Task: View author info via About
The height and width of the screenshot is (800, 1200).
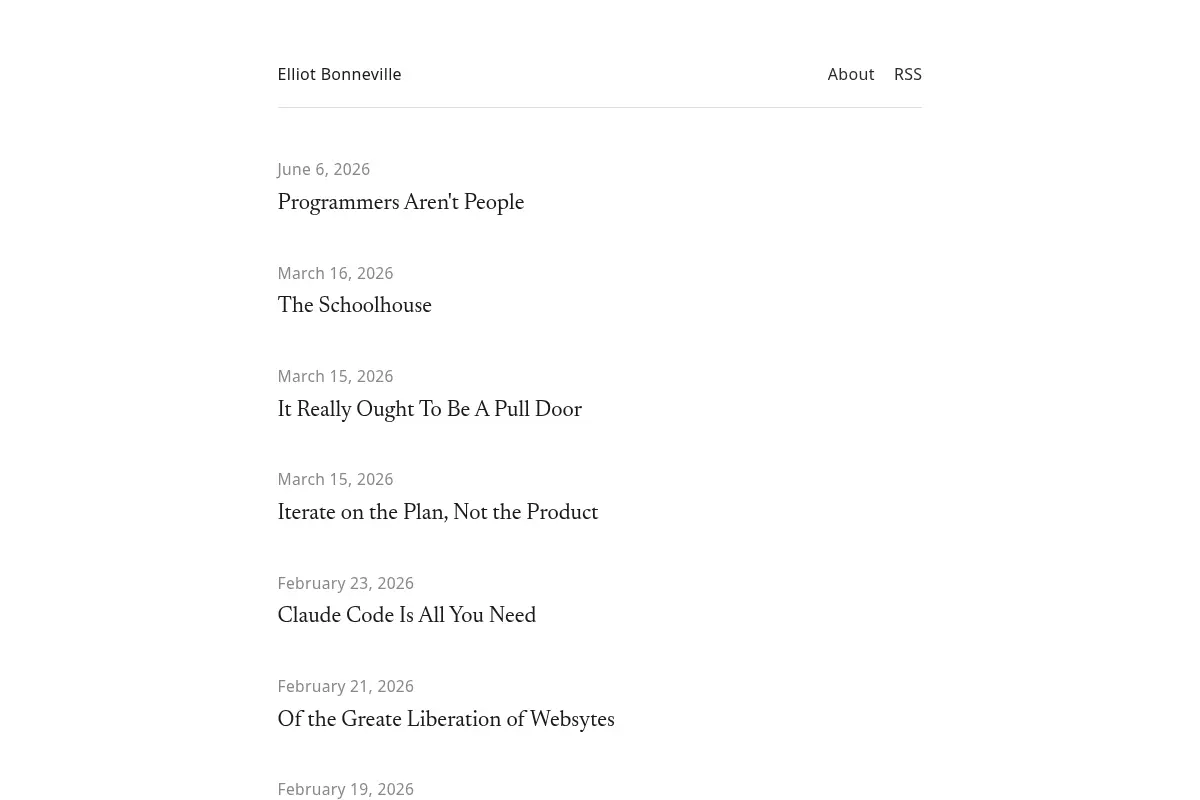Action: [850, 74]
